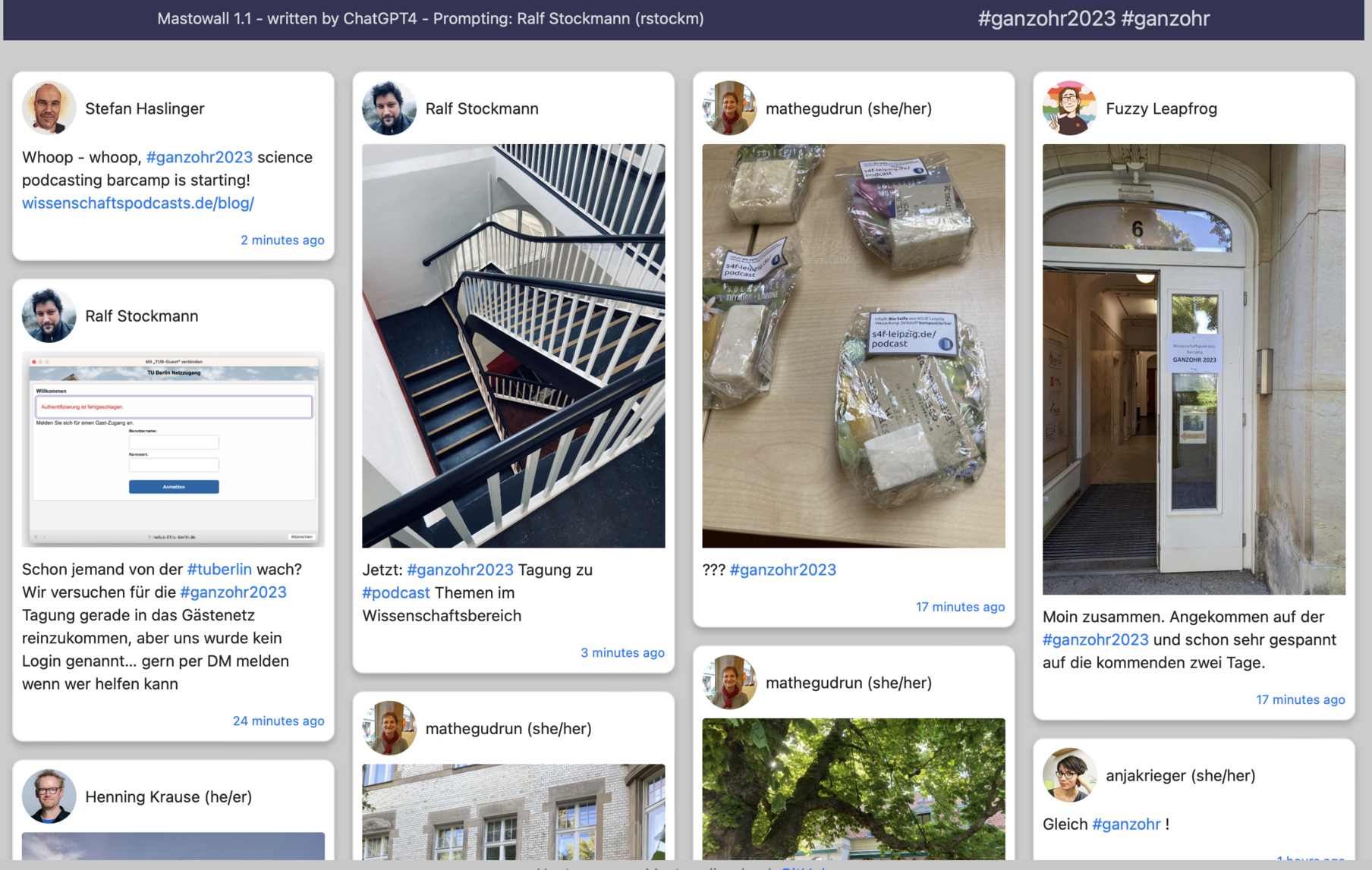The height and width of the screenshot is (870, 1372).
Task: Open mathegudrun's 17 minutes ago timestamp
Action: click(960, 607)
